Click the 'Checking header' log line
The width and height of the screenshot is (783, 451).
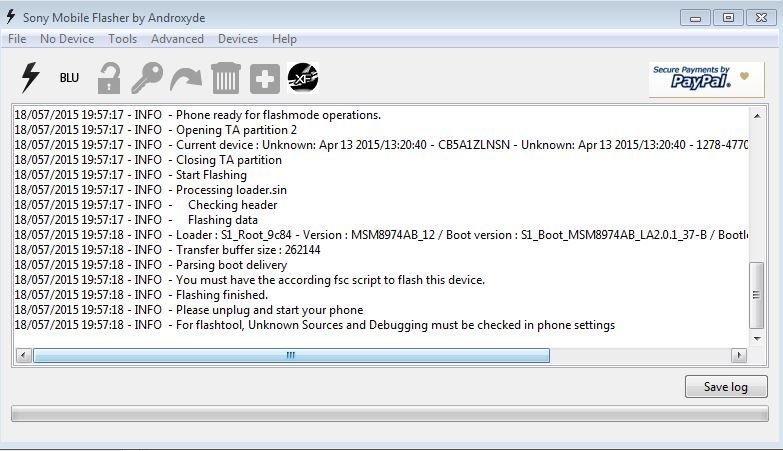(x=145, y=205)
